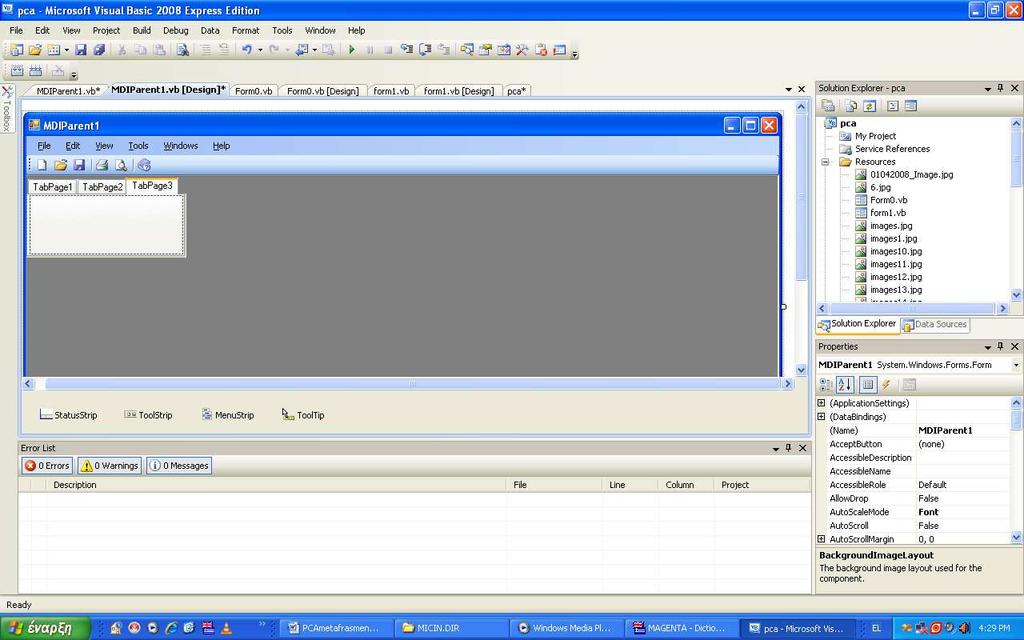Select TabPage2 on the designer form

coord(103,187)
